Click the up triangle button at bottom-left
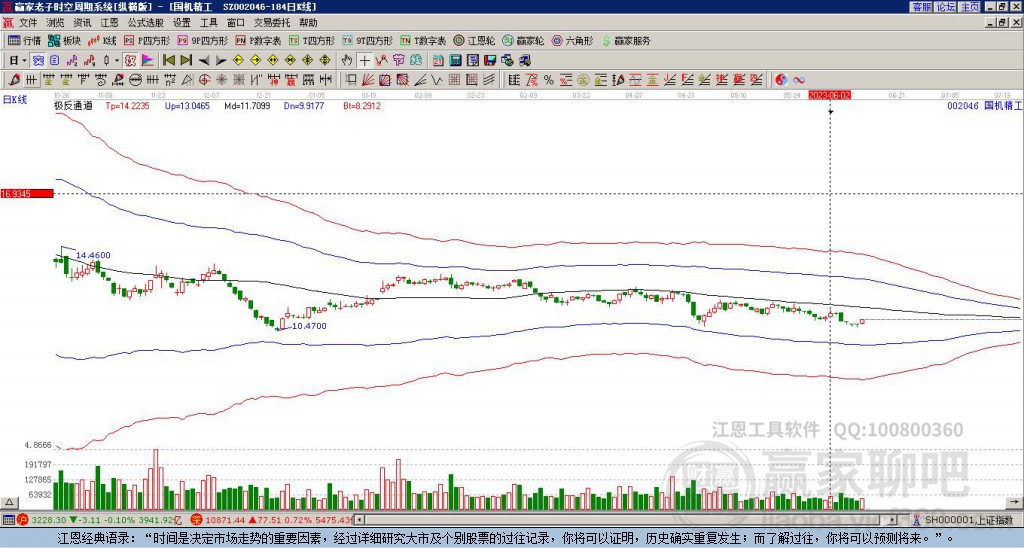 click(9, 502)
